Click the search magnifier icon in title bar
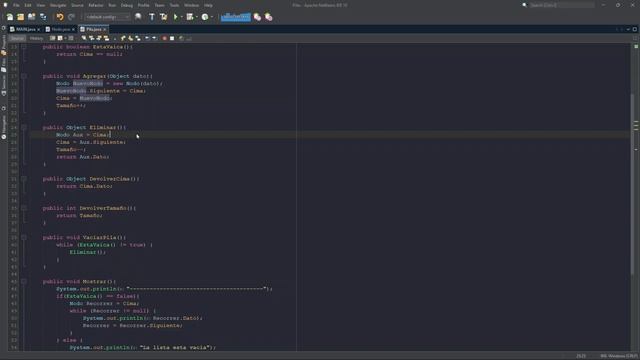The width and height of the screenshot is (640, 360). pyautogui.click(x=524, y=5)
